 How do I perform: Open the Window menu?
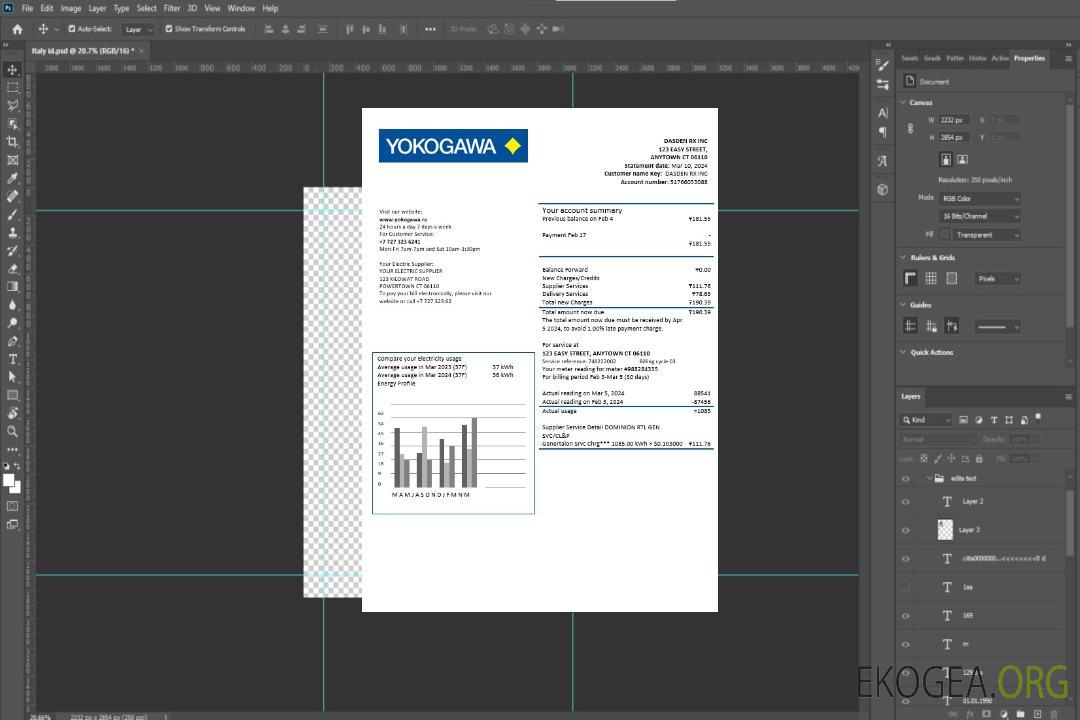pos(241,8)
